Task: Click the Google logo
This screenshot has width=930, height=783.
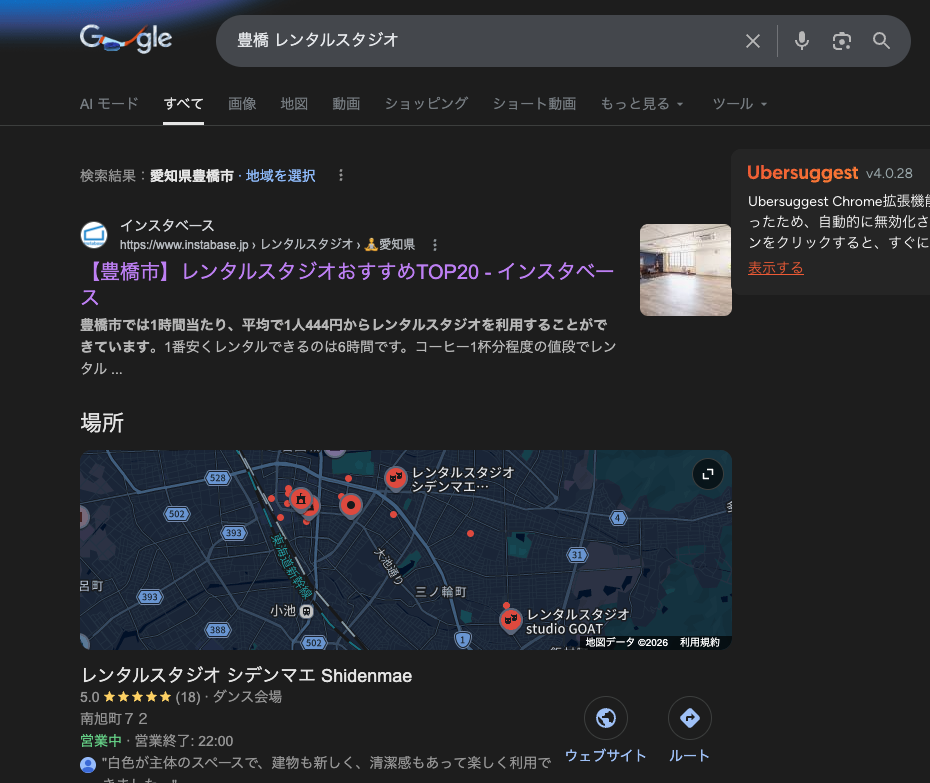Action: (x=126, y=40)
